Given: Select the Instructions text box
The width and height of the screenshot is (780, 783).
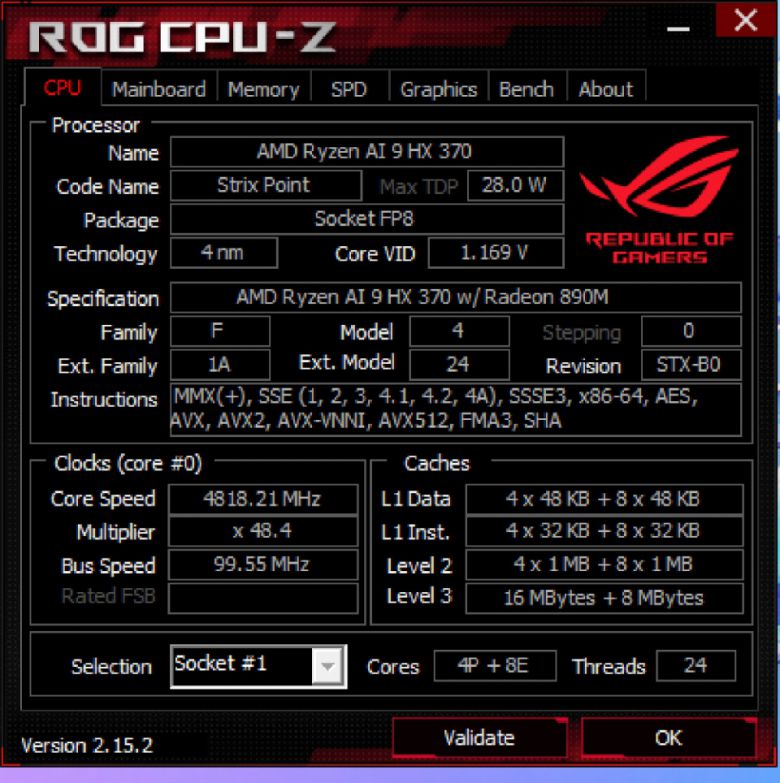Looking at the screenshot, I should point(455,409).
